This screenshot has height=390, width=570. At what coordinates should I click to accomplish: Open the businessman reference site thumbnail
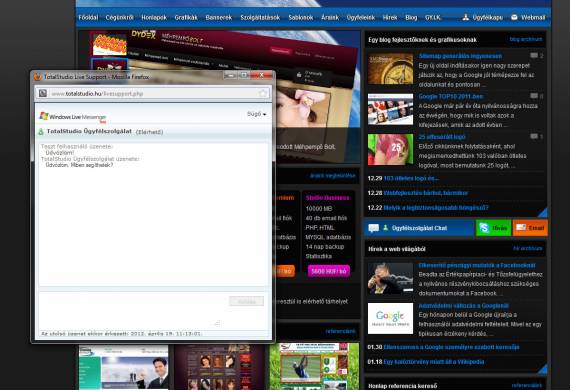124,367
